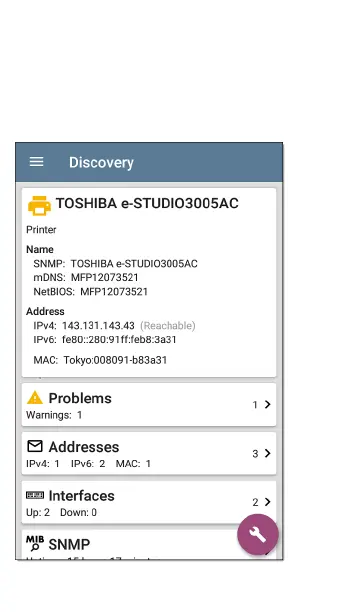This screenshot has height=612, width=360.
Task: Click the yellow Problems warning triangle icon
Action: tap(35, 398)
